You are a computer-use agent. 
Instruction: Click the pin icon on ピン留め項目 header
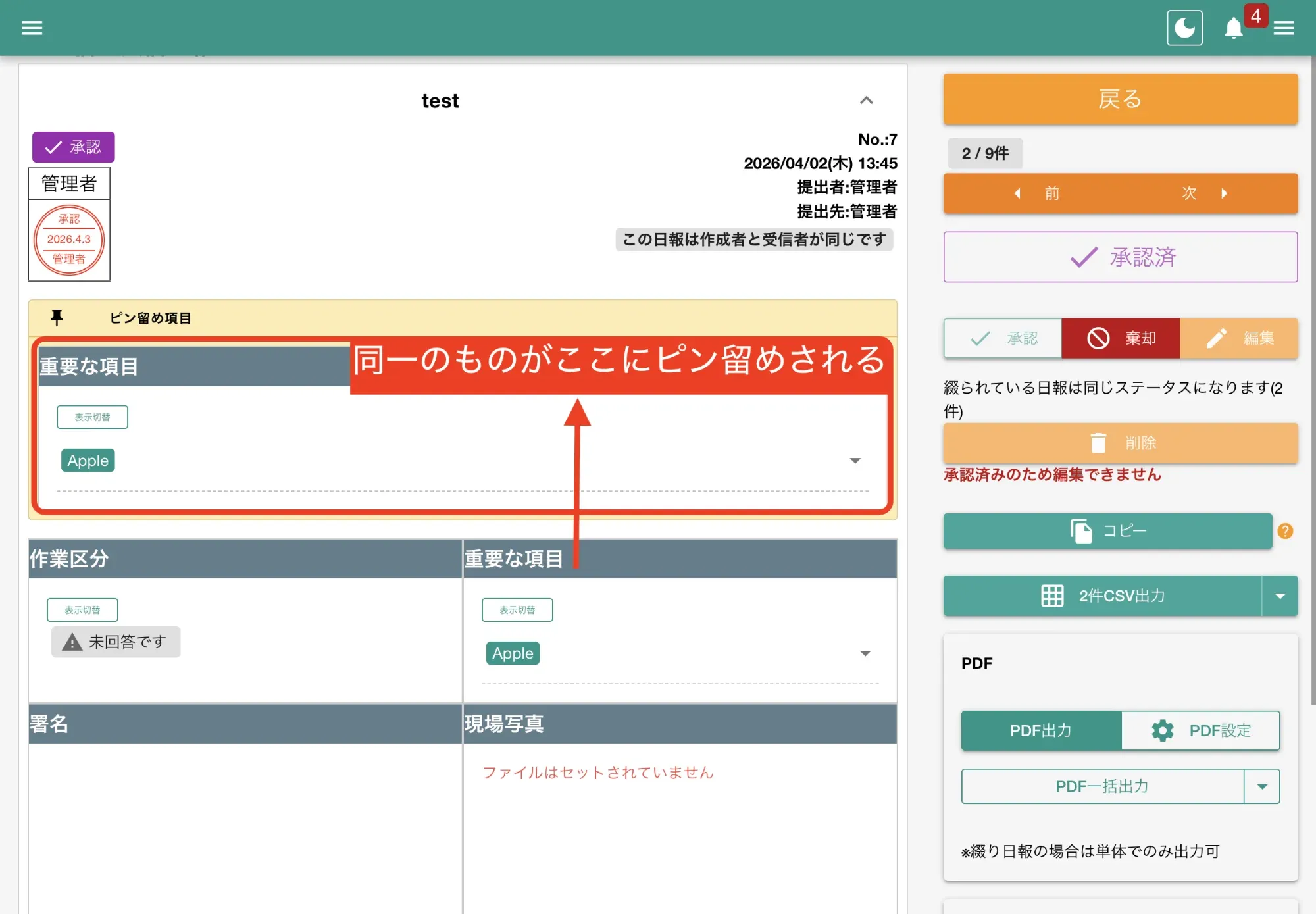(x=57, y=318)
